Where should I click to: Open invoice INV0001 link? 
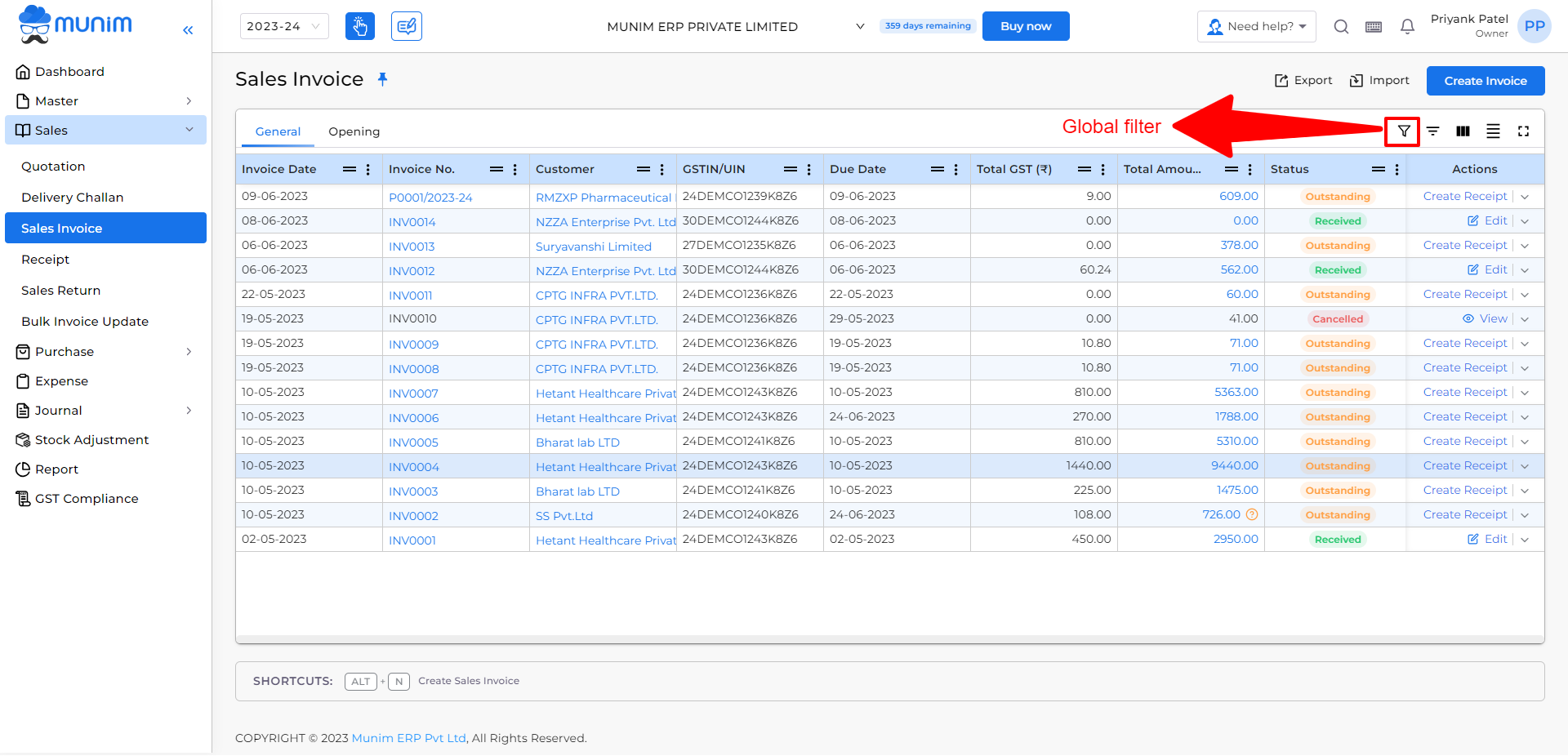pos(412,540)
